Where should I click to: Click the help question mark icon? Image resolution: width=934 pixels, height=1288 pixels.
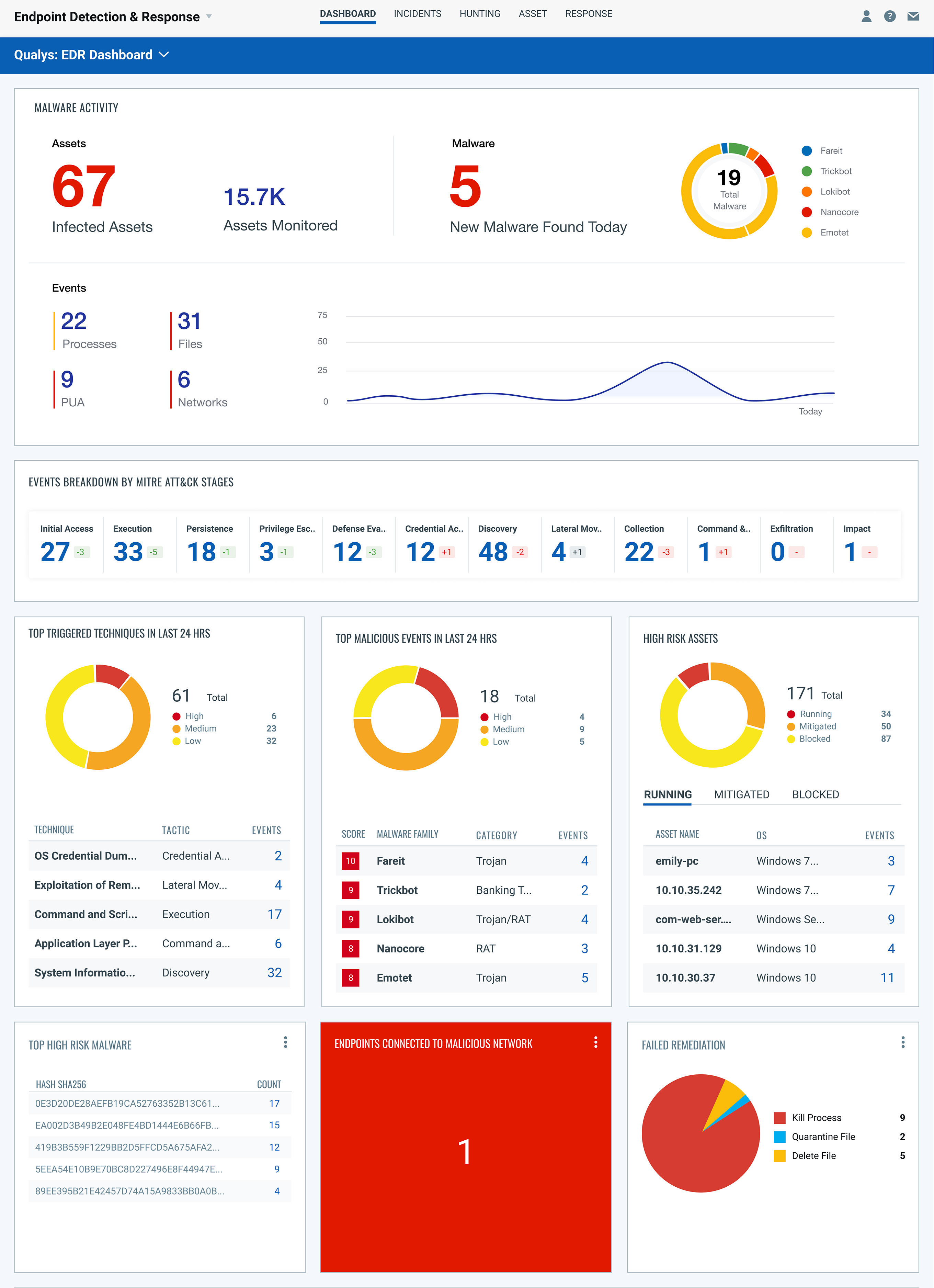coord(890,16)
